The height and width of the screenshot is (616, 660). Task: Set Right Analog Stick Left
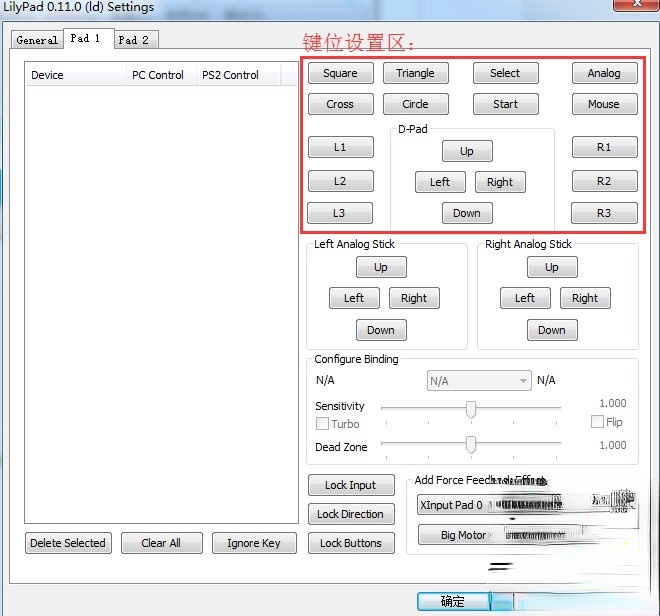tap(525, 298)
